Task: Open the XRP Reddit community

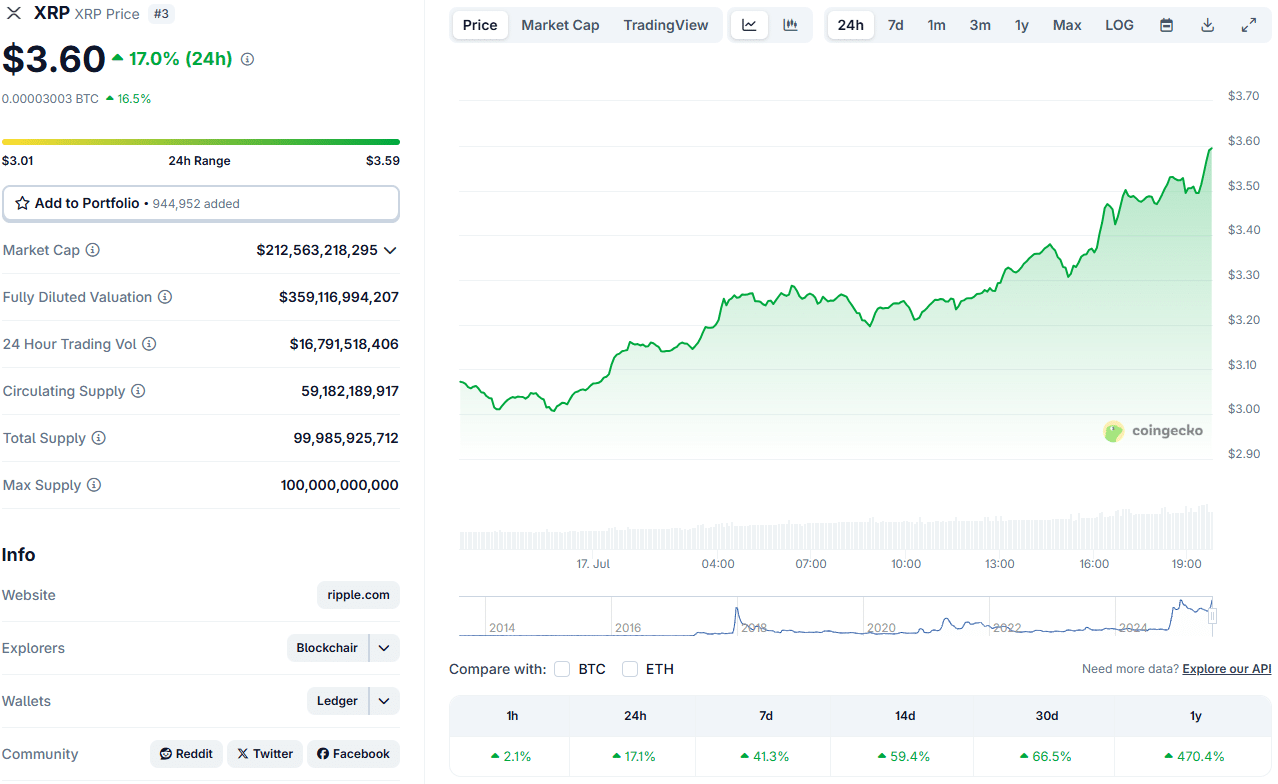Action: coord(186,753)
